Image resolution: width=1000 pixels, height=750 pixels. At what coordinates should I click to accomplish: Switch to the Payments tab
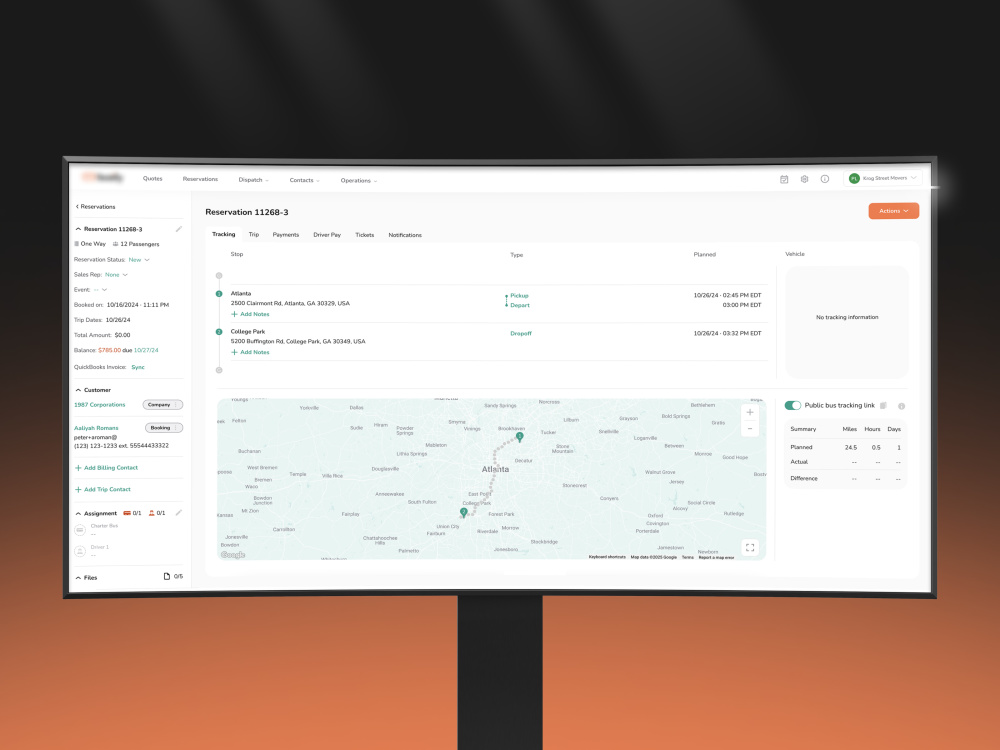coord(286,235)
